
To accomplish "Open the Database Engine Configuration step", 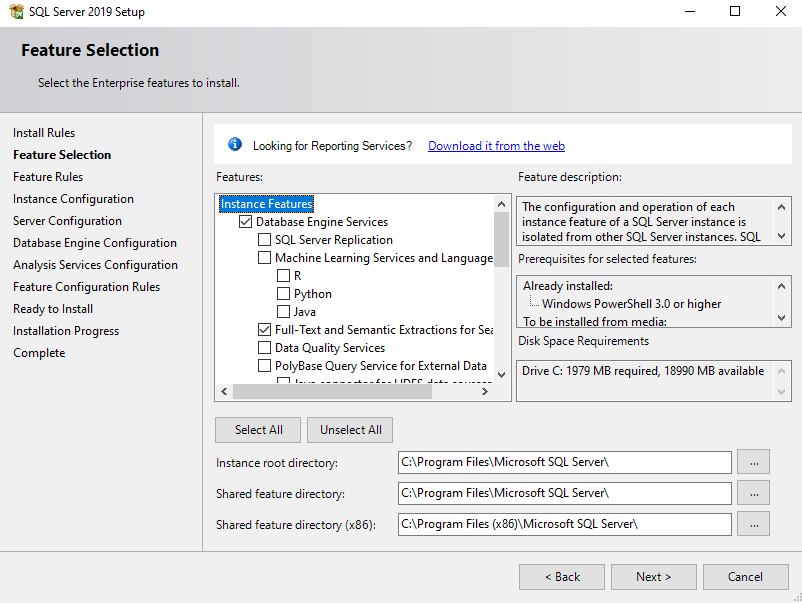I will coord(94,242).
